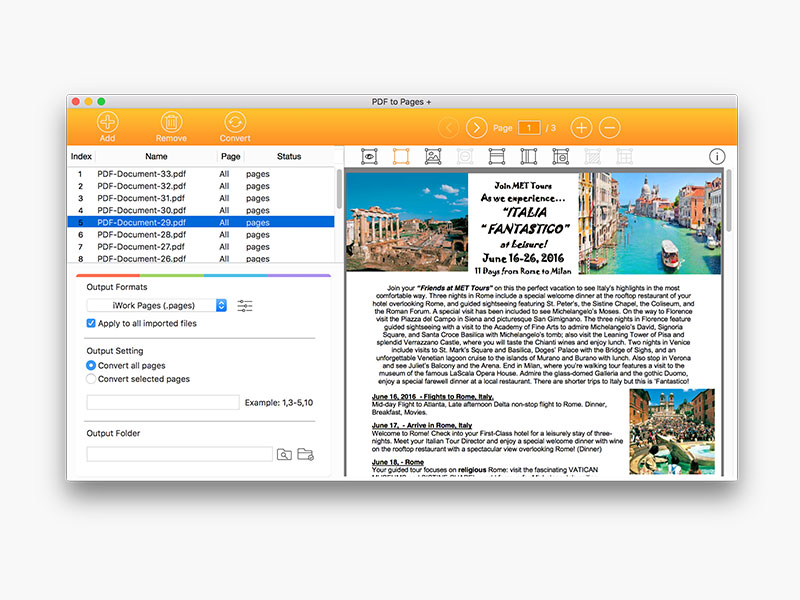The image size is (800, 600).
Task: Click the yellow minimize window button
Action: click(88, 102)
